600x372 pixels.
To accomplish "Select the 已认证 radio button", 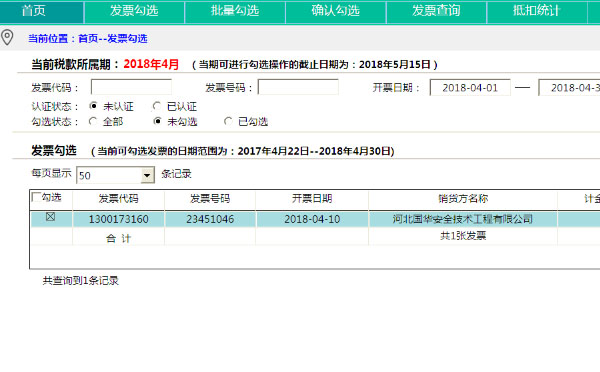I will click(157, 106).
